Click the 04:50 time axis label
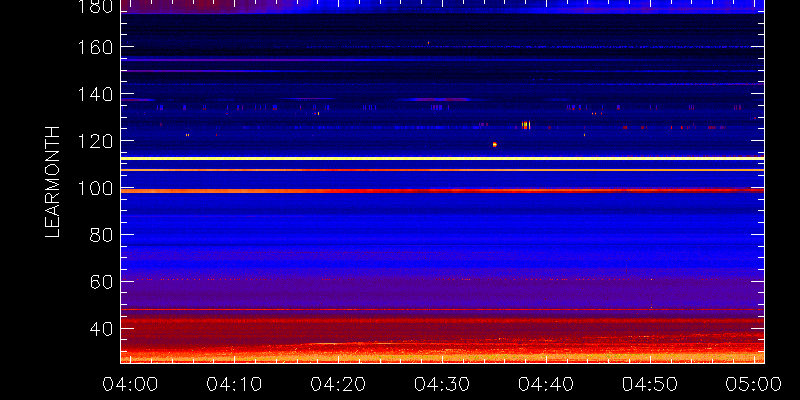Image resolution: width=800 pixels, height=400 pixels. tap(650, 384)
